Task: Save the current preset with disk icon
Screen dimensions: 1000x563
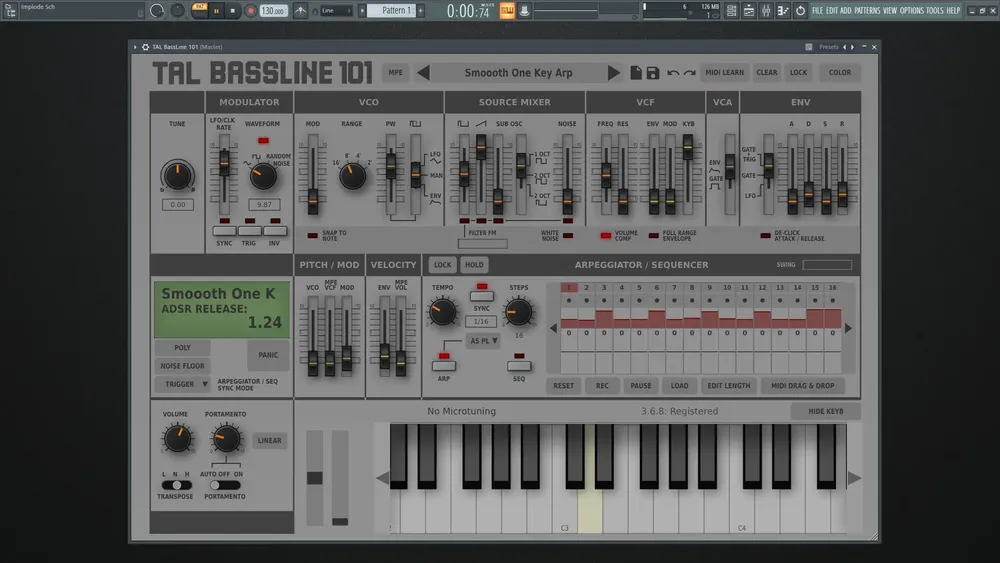Action: (x=652, y=73)
